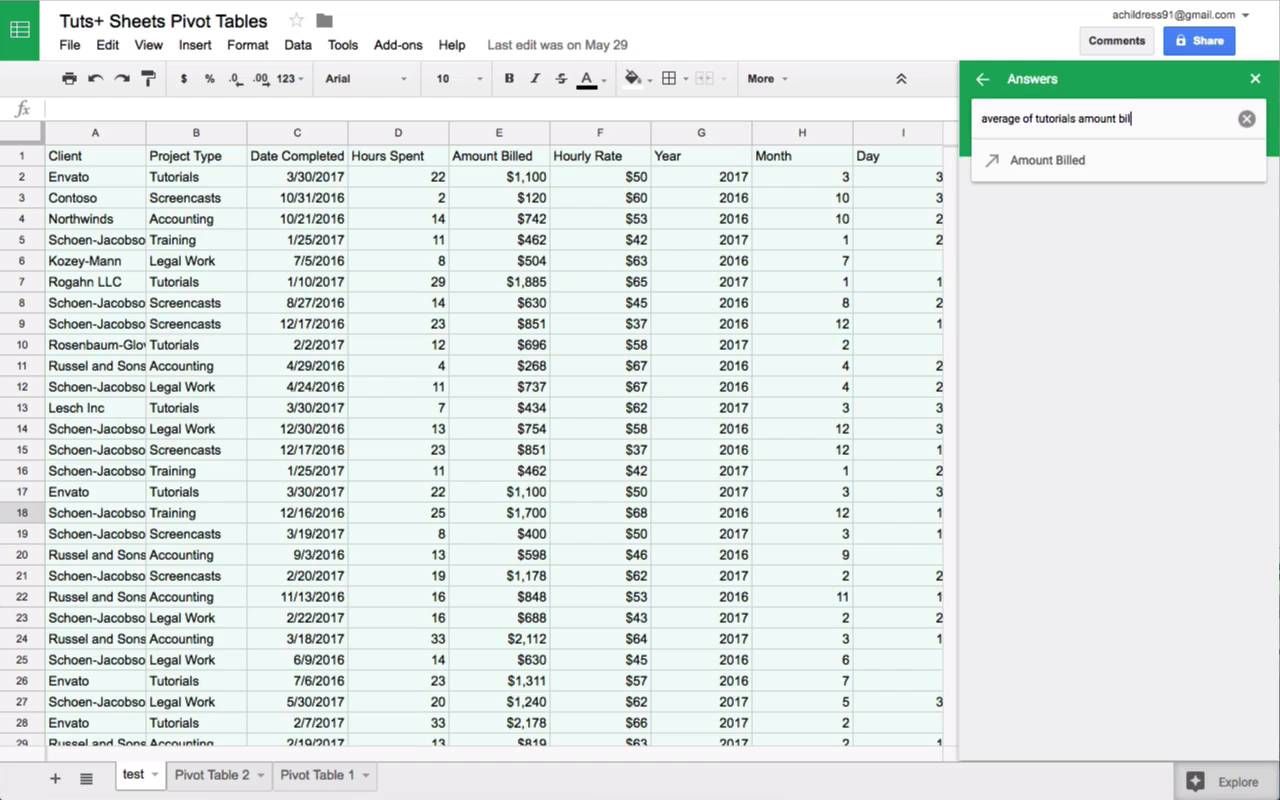Click the Answers search input field

click(1105, 119)
